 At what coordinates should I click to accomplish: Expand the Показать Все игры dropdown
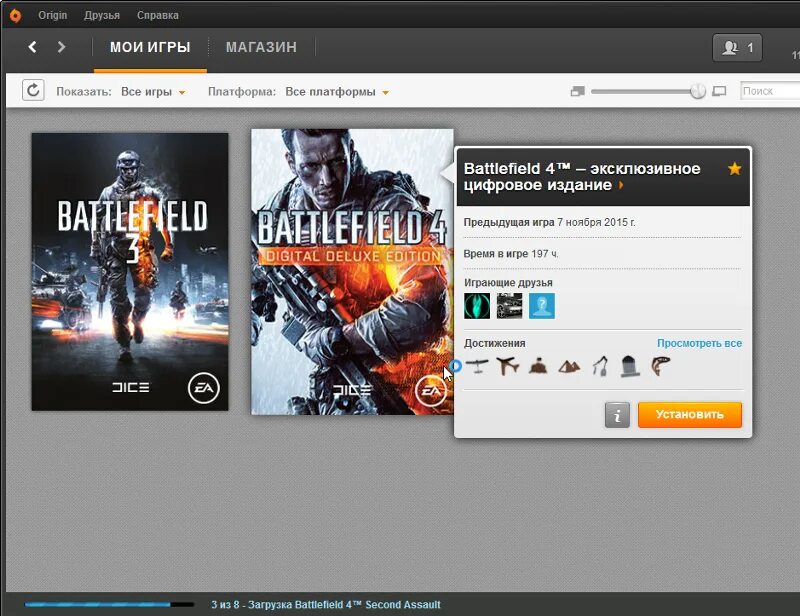click(x=153, y=92)
